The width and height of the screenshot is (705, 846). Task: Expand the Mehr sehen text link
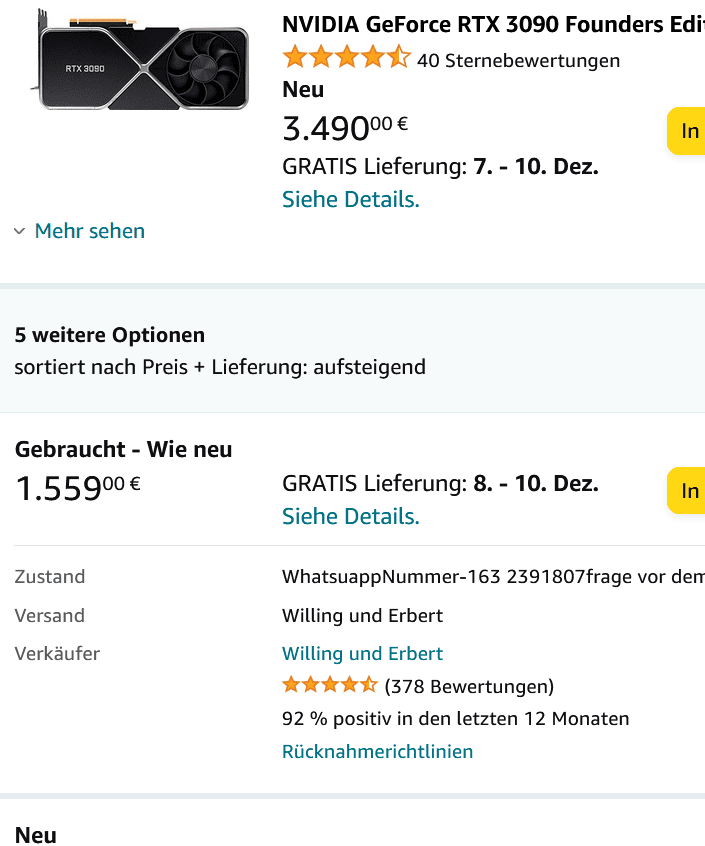click(90, 231)
